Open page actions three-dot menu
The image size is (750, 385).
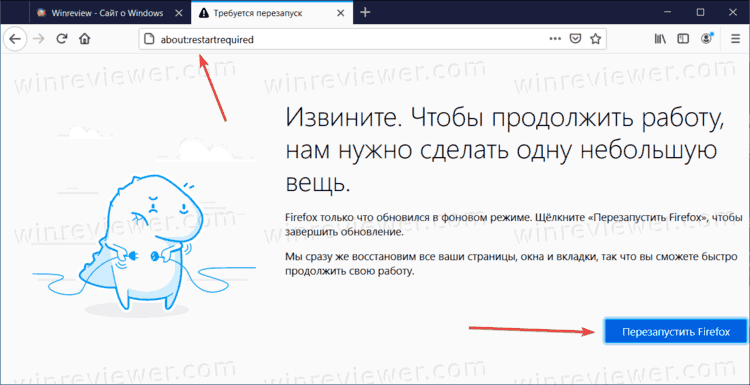555,39
